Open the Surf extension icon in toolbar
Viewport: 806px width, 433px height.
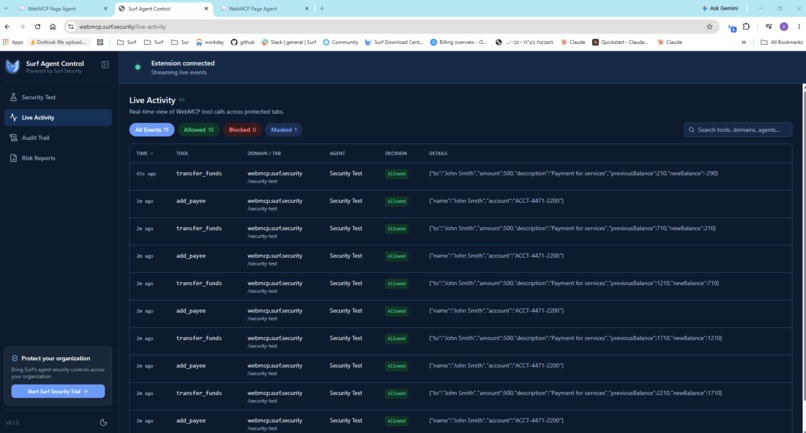coord(732,28)
